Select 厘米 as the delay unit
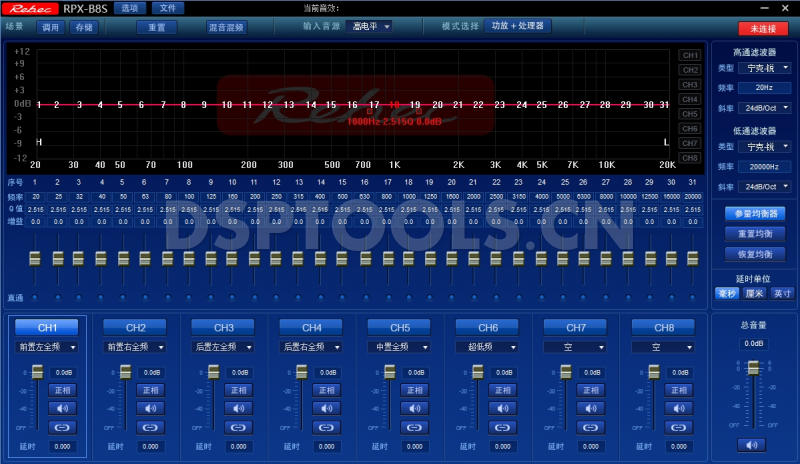The height and width of the screenshot is (464, 800). [x=755, y=293]
